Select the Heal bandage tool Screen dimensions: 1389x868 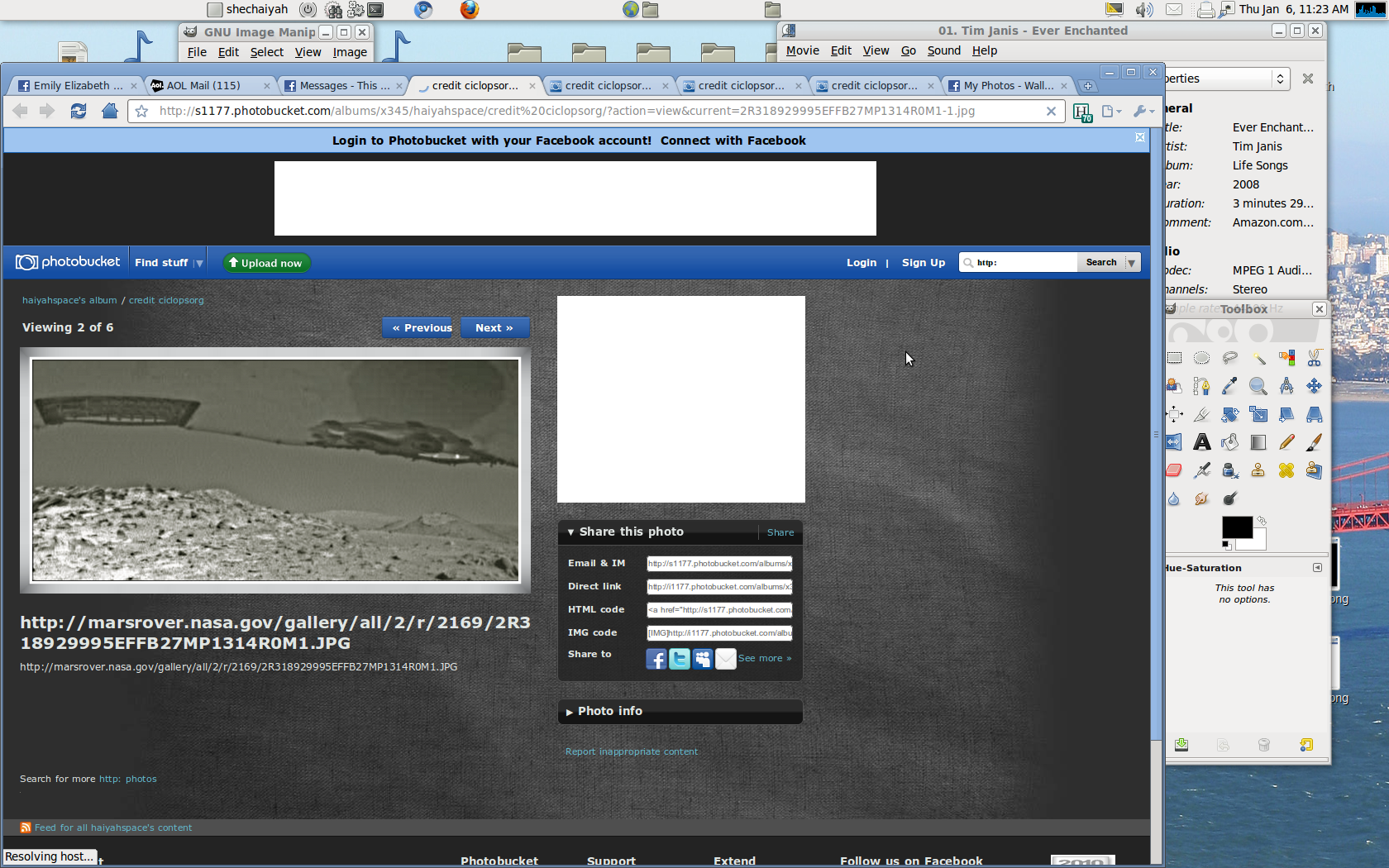1286,470
